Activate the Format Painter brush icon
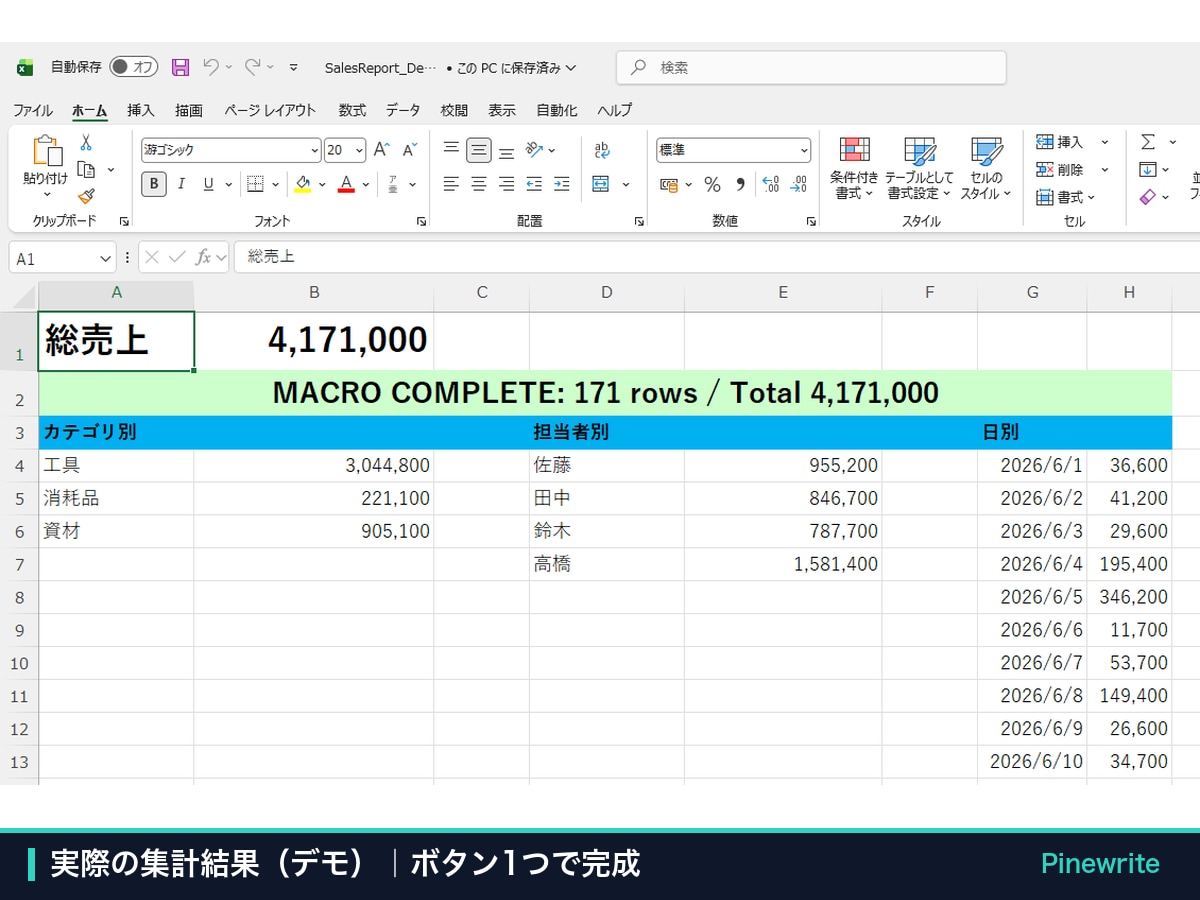1200x900 pixels. [x=86, y=196]
